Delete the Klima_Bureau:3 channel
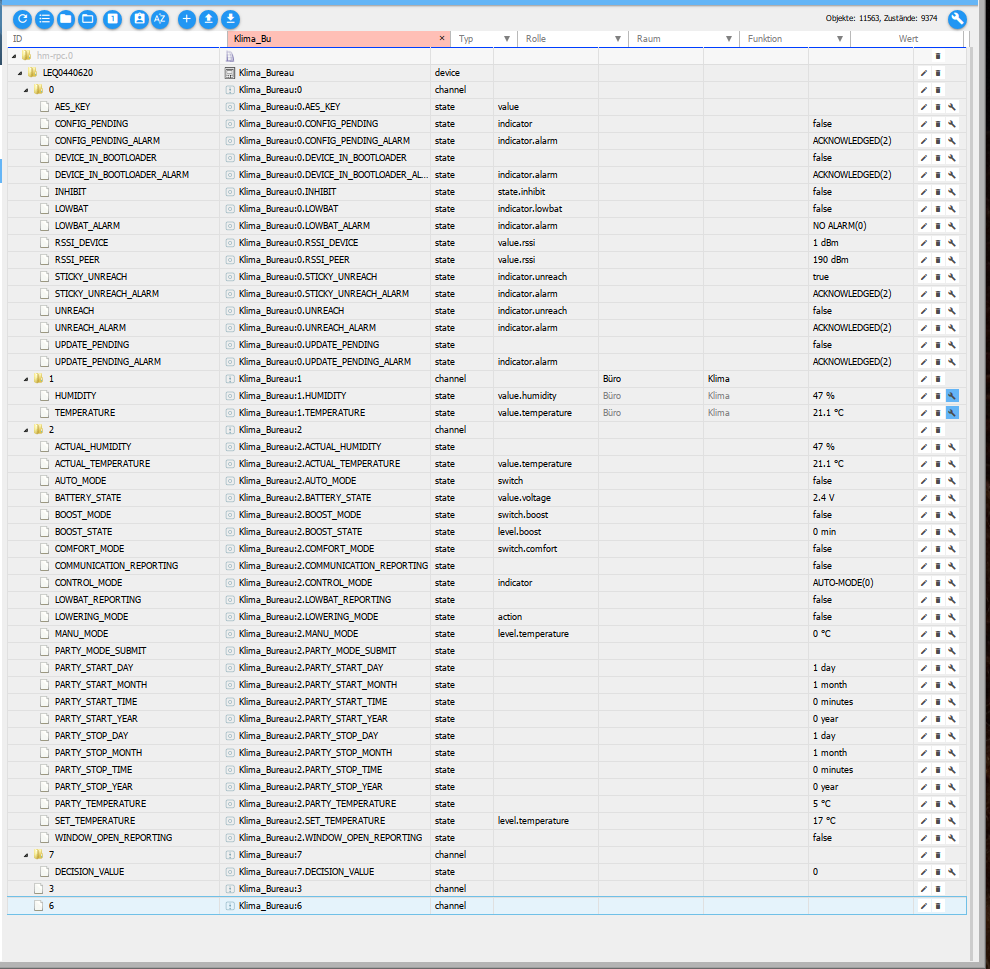This screenshot has width=990, height=969. point(938,889)
